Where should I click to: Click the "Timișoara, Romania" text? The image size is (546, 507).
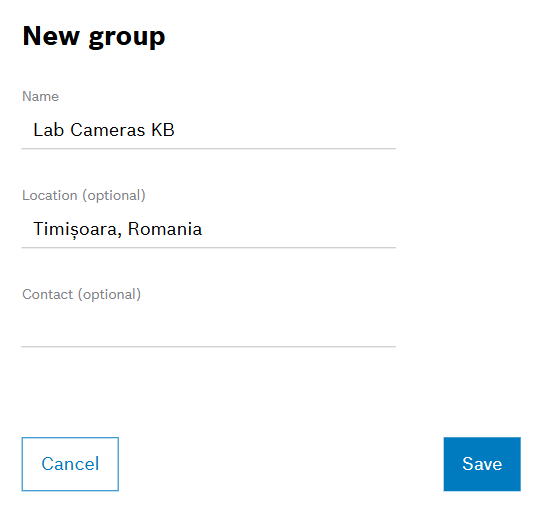click(117, 229)
